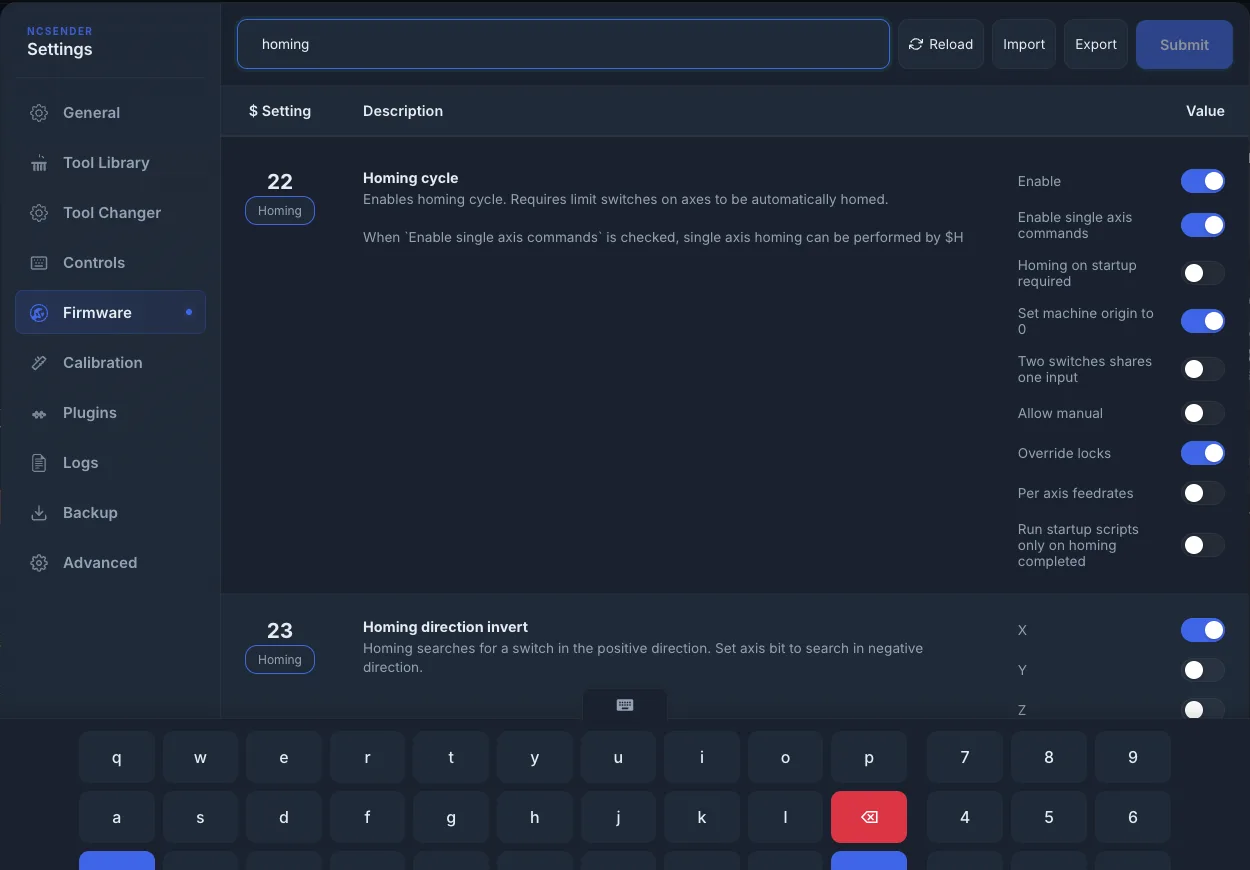
Task: Click the Calibration ruler icon
Action: [39, 363]
